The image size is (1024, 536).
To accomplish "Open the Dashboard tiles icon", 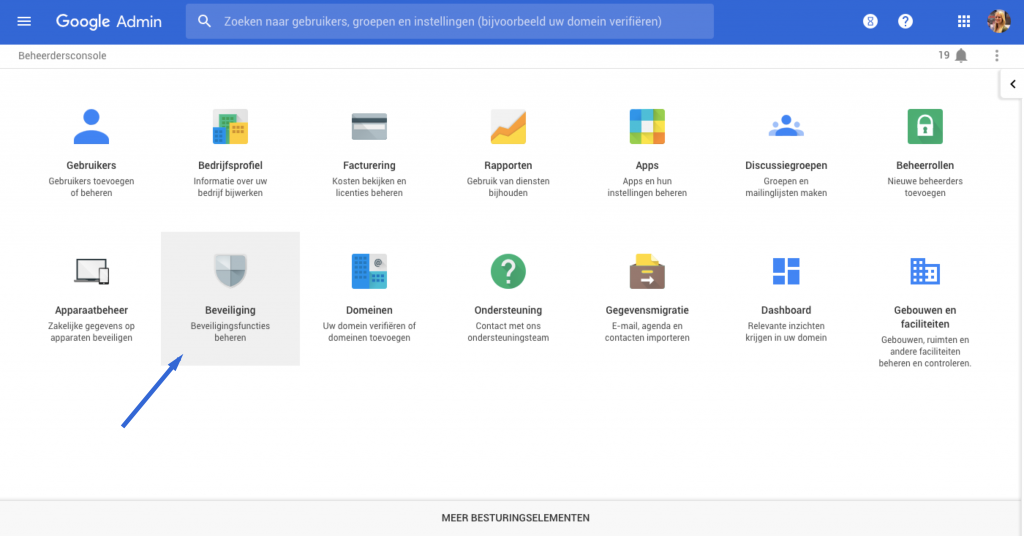I will [786, 272].
